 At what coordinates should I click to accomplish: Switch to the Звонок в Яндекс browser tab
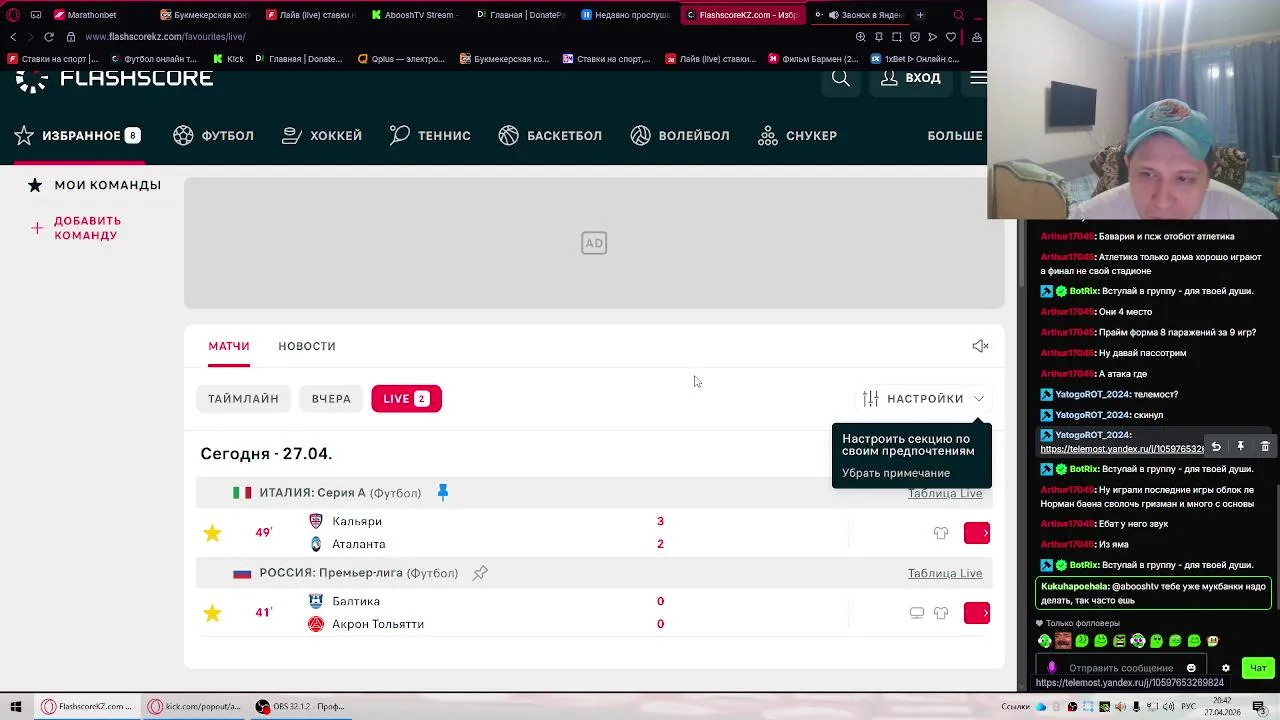point(860,15)
